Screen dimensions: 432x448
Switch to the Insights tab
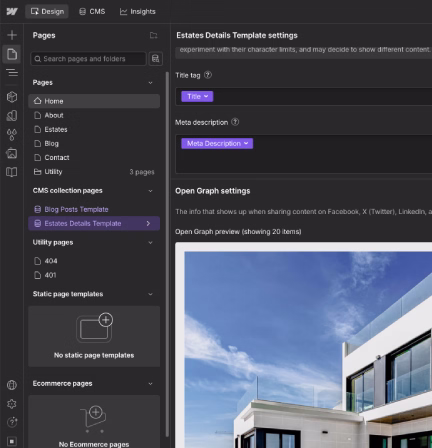coord(138,11)
